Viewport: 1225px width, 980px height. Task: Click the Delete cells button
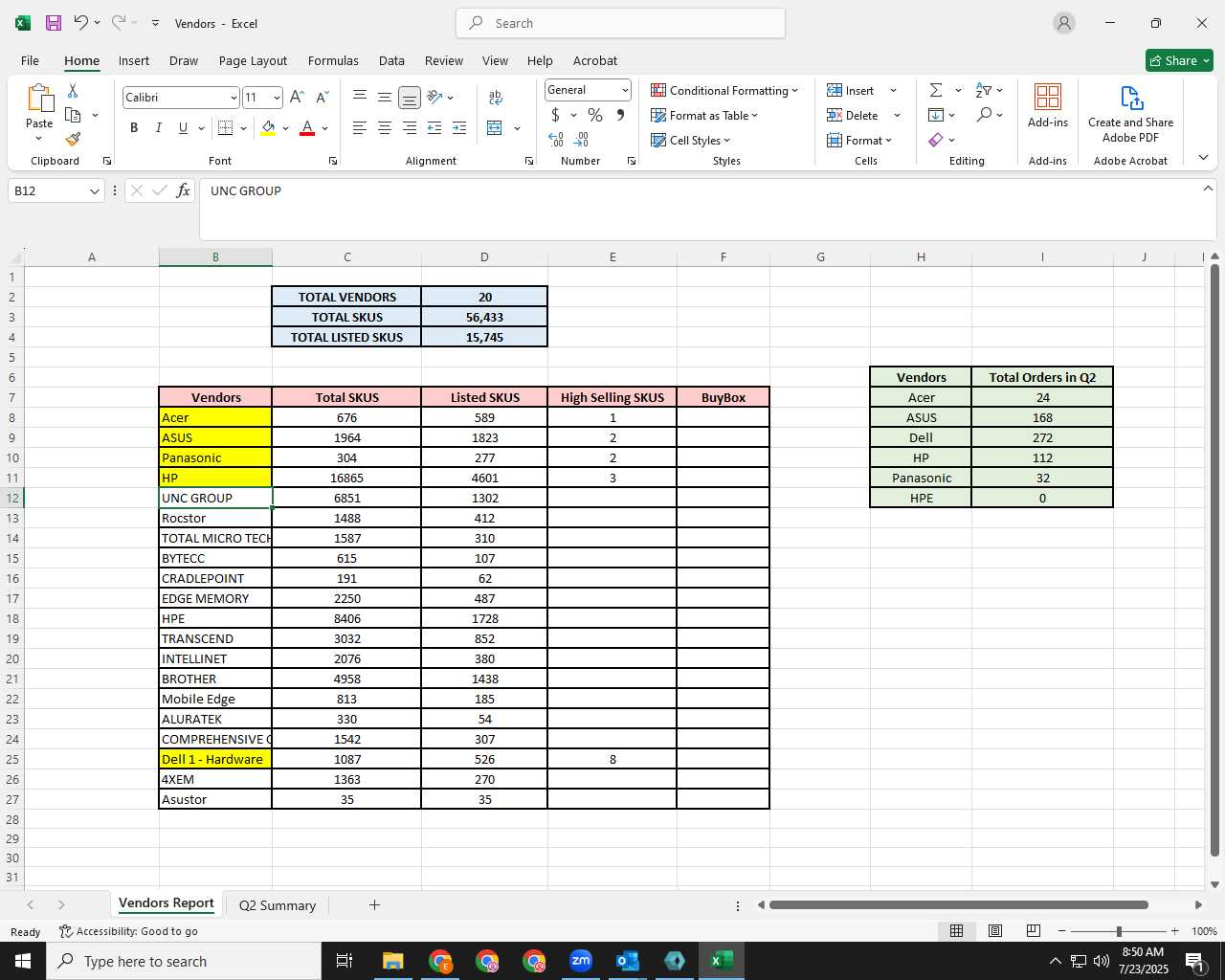[x=854, y=115]
